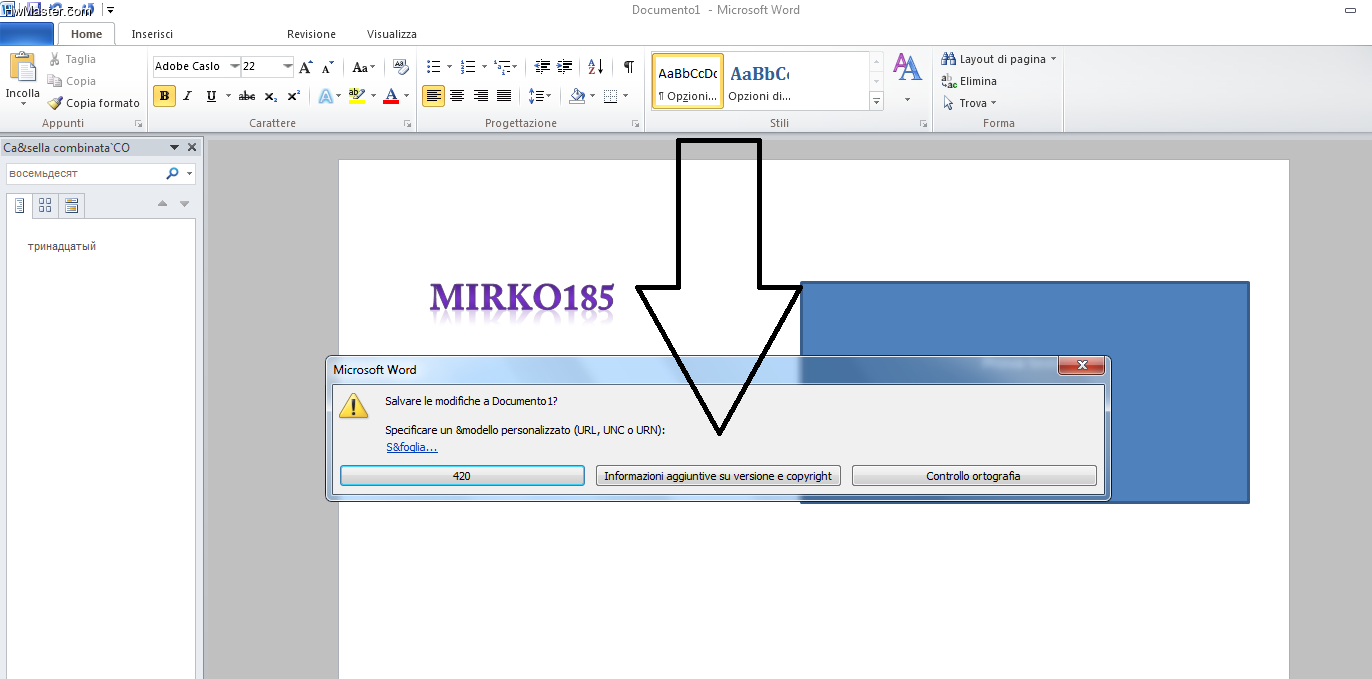This screenshot has height=679, width=1372.
Task: Click the Incolla paste icon
Action: tap(22, 67)
